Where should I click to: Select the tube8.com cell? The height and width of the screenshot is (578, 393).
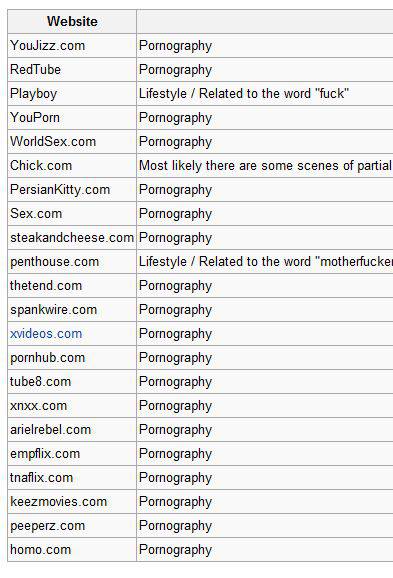(72, 382)
